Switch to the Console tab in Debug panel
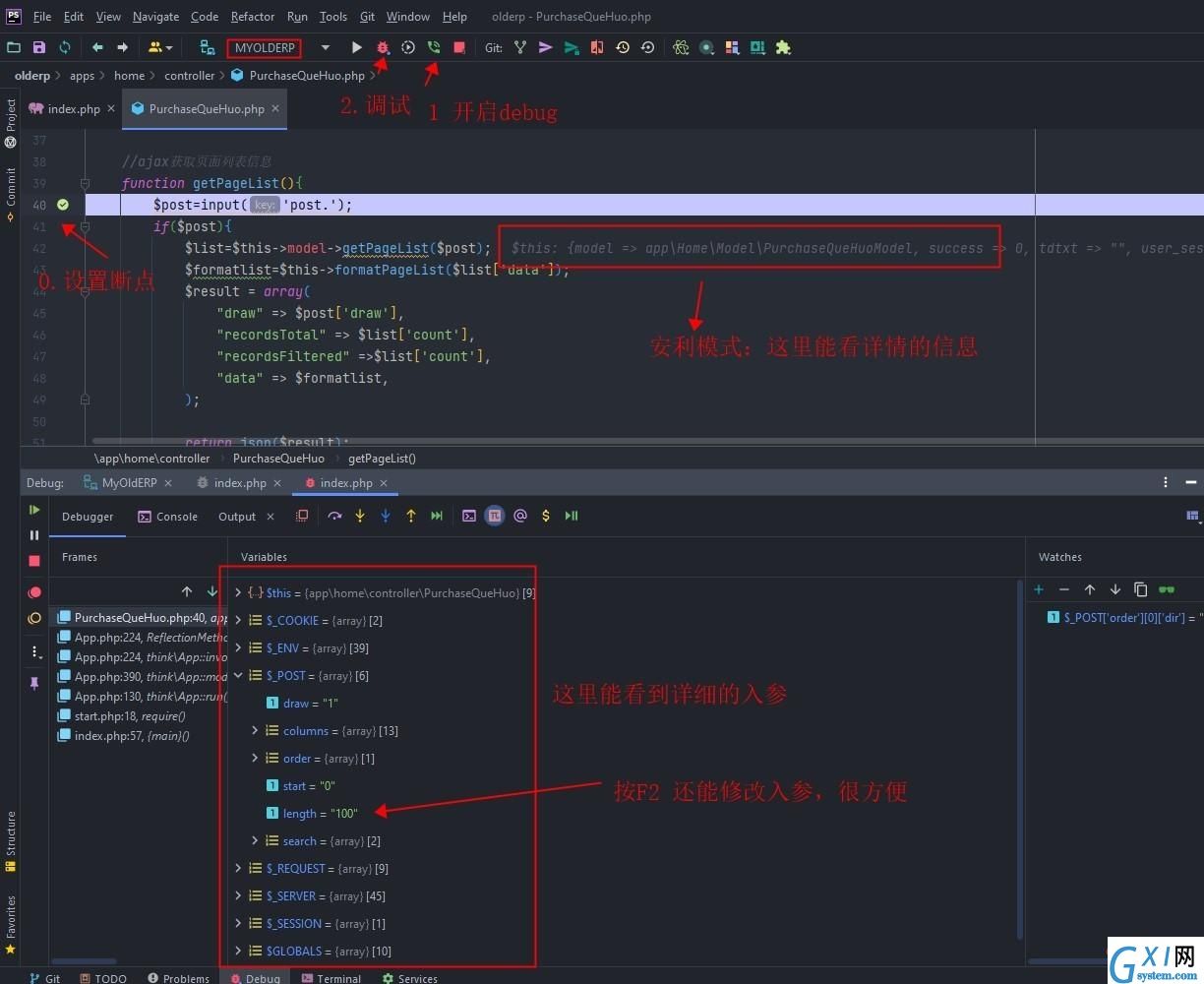 coord(168,517)
